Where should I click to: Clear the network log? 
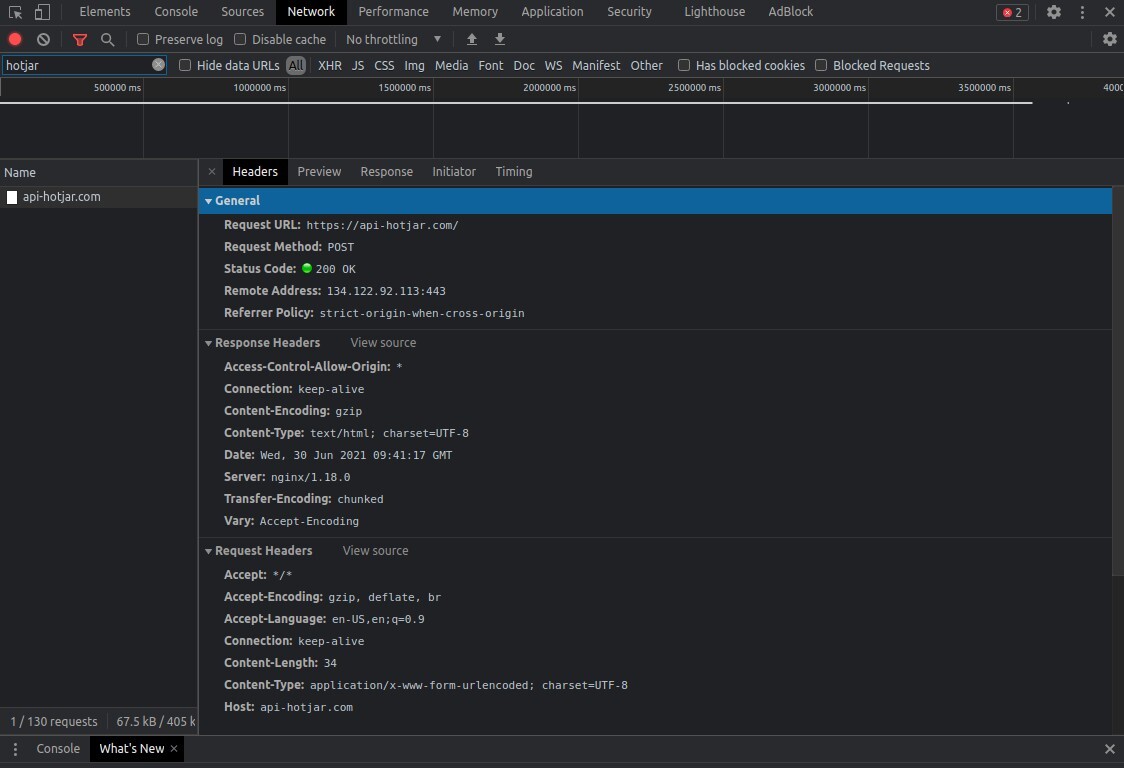pos(43,39)
